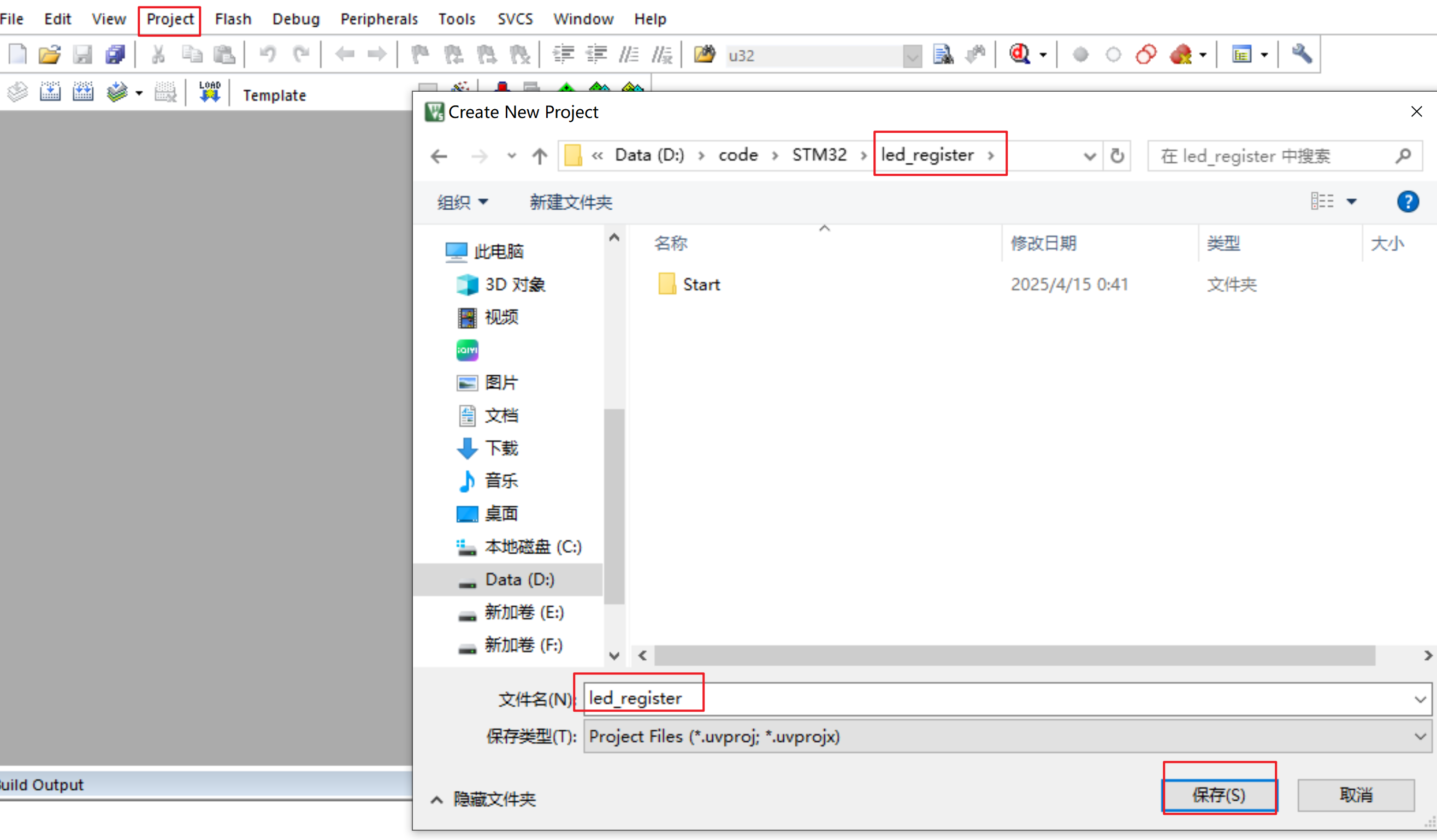Click the LOAD download icon
The width and height of the screenshot is (1437, 840).
click(209, 92)
